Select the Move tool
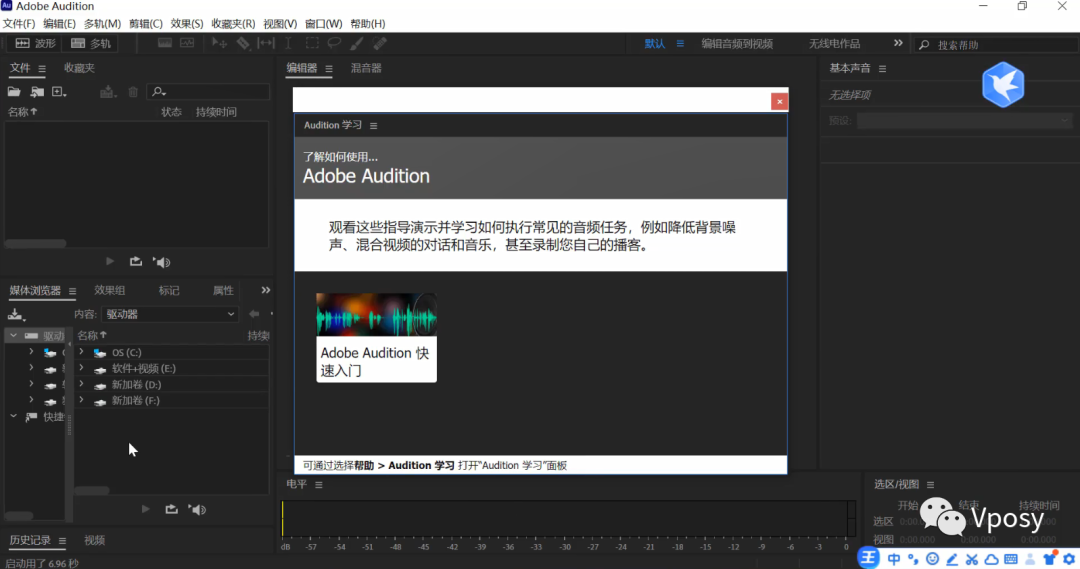The width and height of the screenshot is (1080, 569). point(220,43)
